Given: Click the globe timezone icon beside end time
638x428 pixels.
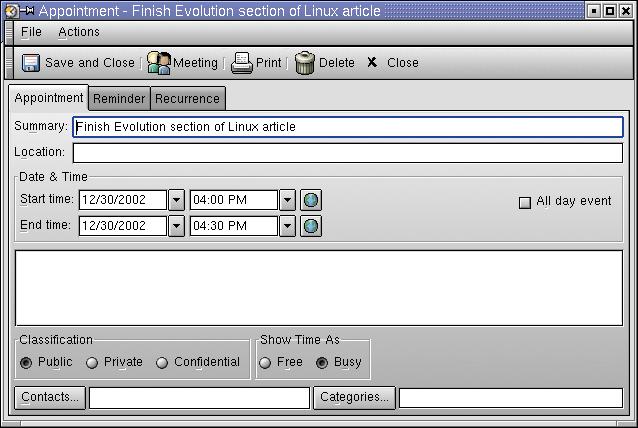Looking at the screenshot, I should (311, 226).
